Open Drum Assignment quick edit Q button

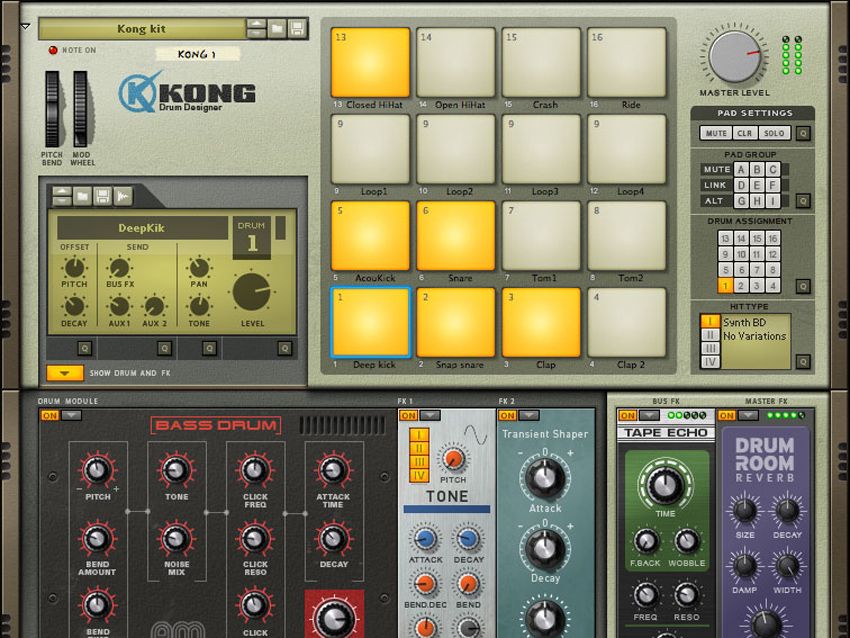point(803,286)
